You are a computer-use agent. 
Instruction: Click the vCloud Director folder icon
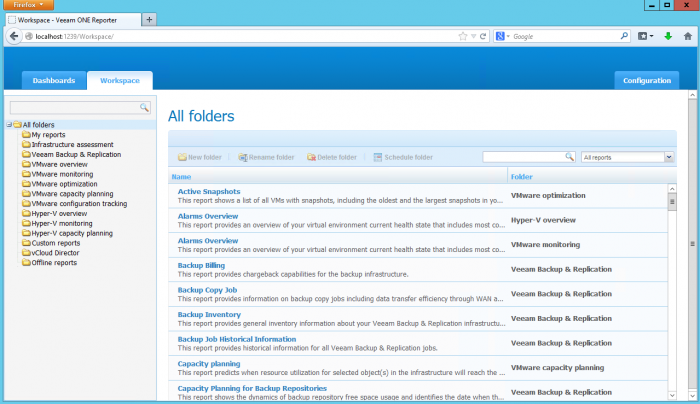pos(26,253)
